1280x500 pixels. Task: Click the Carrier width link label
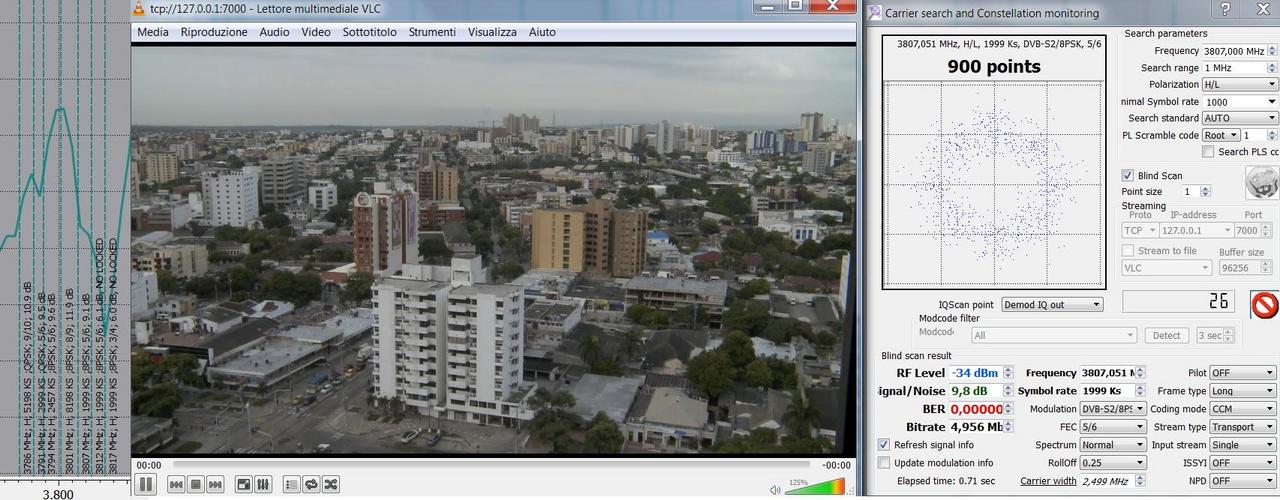point(1048,481)
